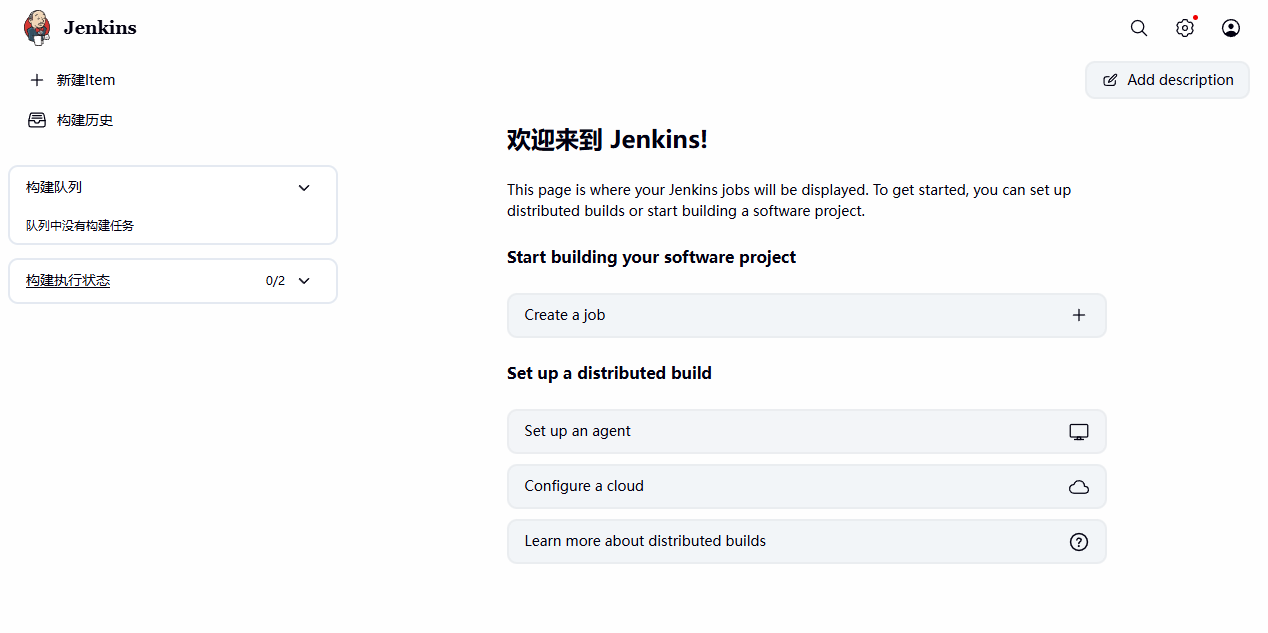
Task: Open the chevron next to 0/2
Action: [x=304, y=281]
